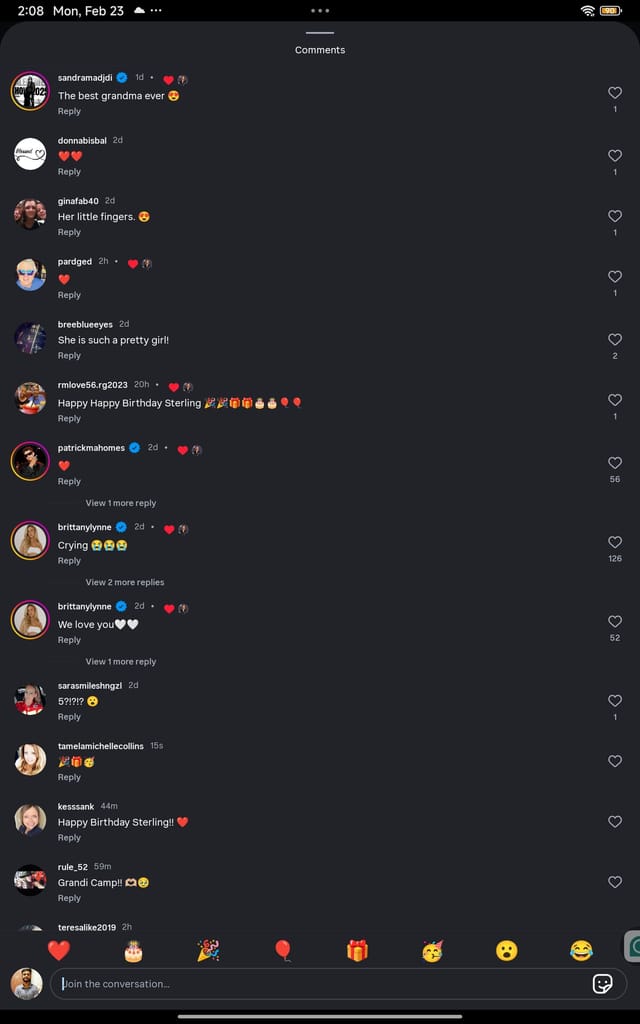The image size is (640, 1024).
Task: Like brittanylynne's Crying comment
Action: (615, 542)
